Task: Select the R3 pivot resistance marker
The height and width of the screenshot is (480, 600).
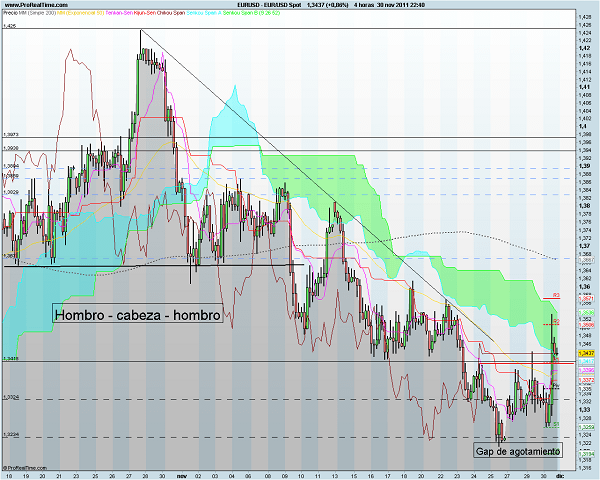Action: click(556, 295)
